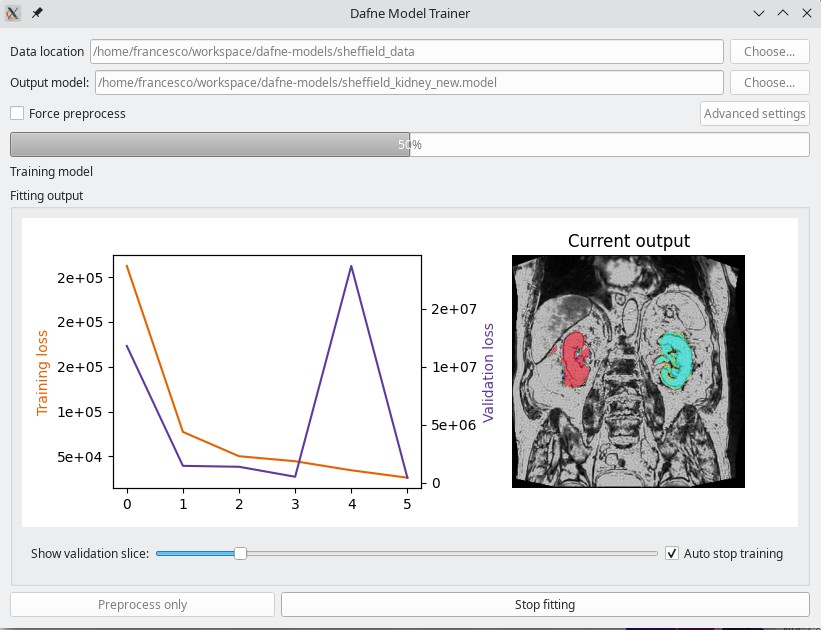821x630 pixels.
Task: Click the Current output kidney image
Action: (x=628, y=371)
